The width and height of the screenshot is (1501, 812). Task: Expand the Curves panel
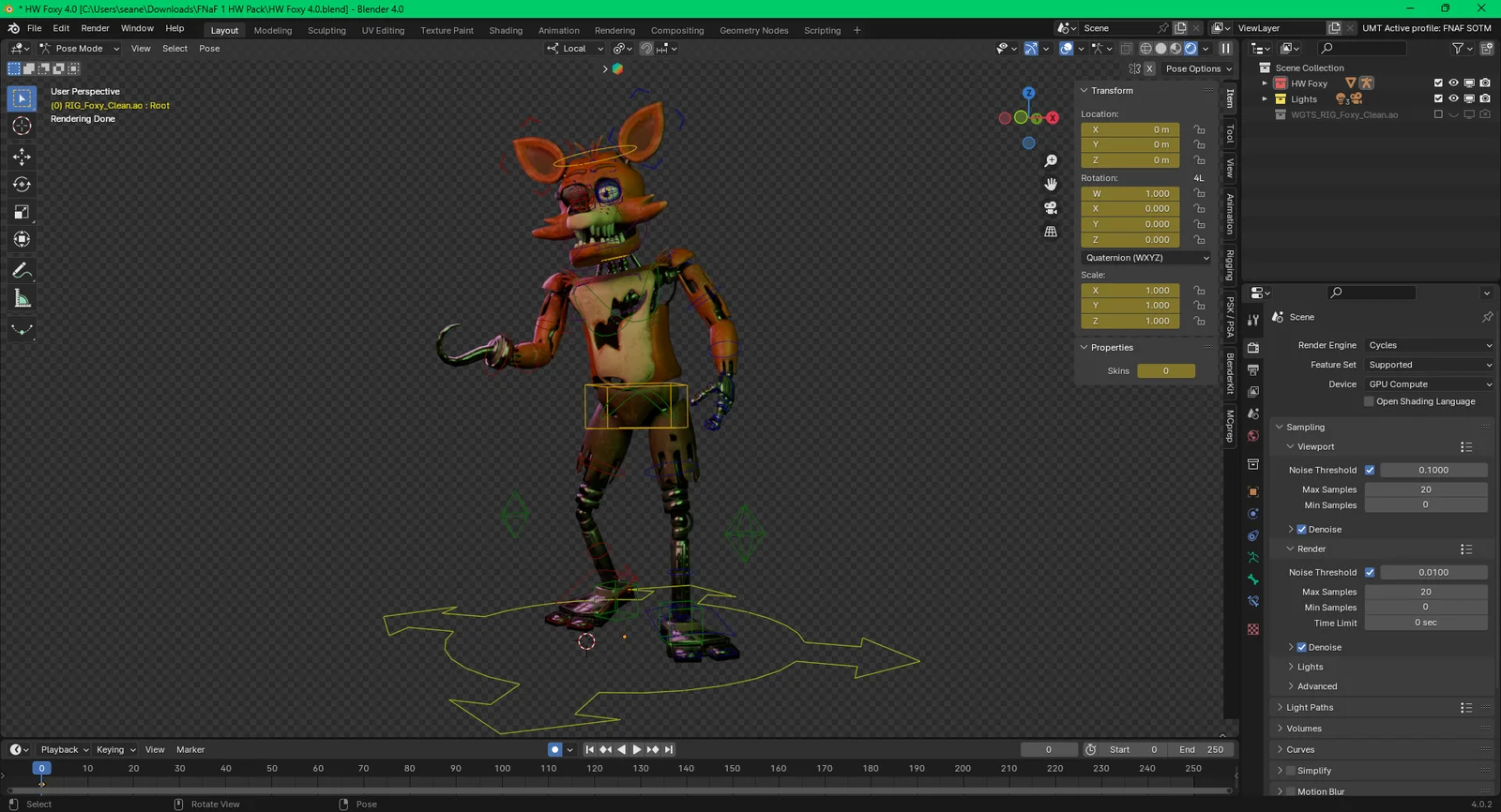(1300, 750)
